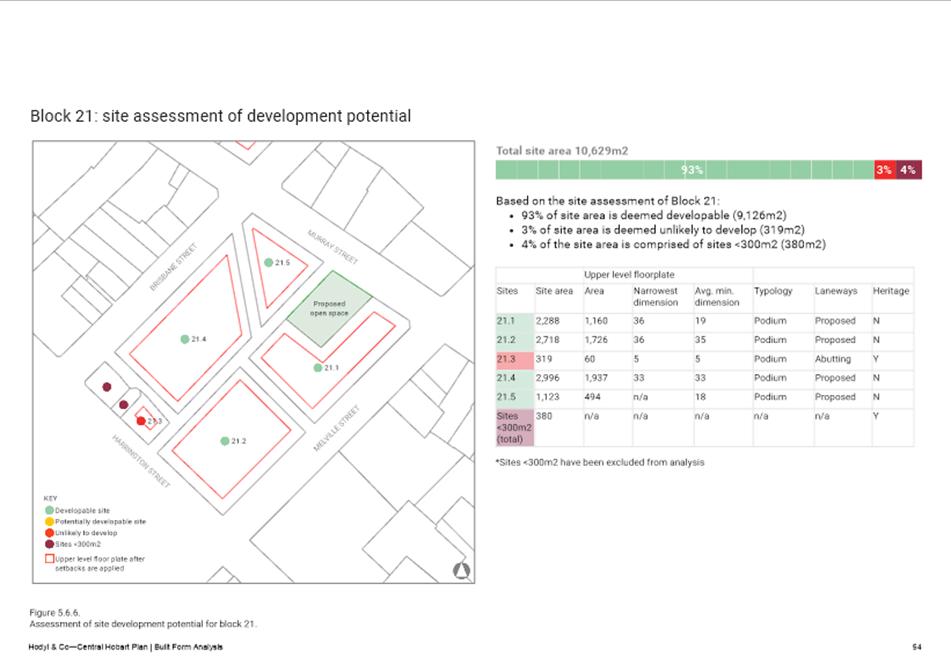Click the 'Figure 5.6.6.' caption label

point(55,613)
